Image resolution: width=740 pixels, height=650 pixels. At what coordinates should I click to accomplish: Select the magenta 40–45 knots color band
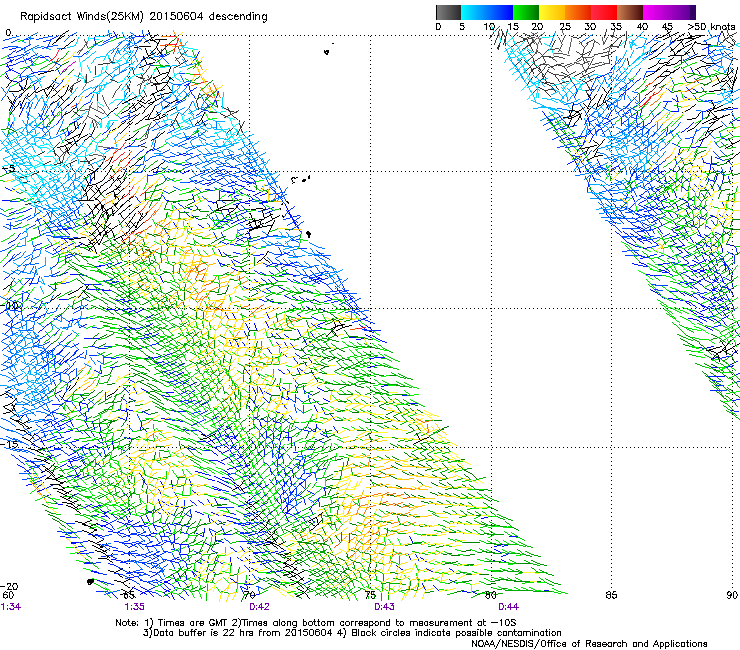coord(656,12)
